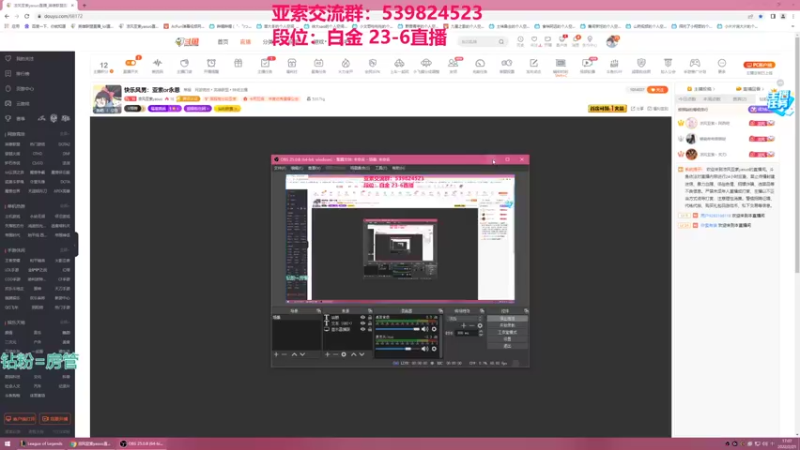
Task: Click share link above the video player
Action: point(637,109)
